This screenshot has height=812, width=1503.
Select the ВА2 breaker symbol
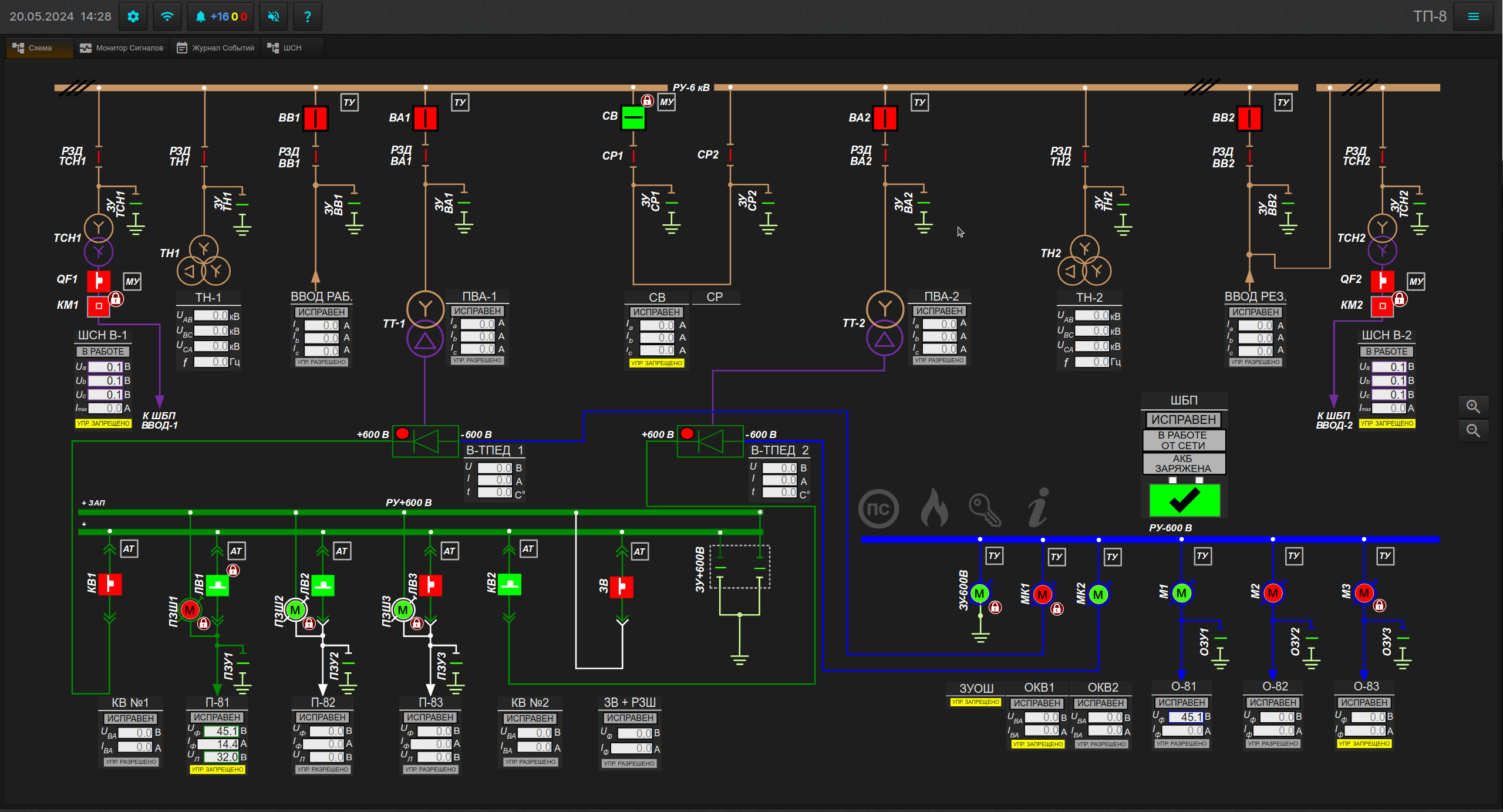885,118
